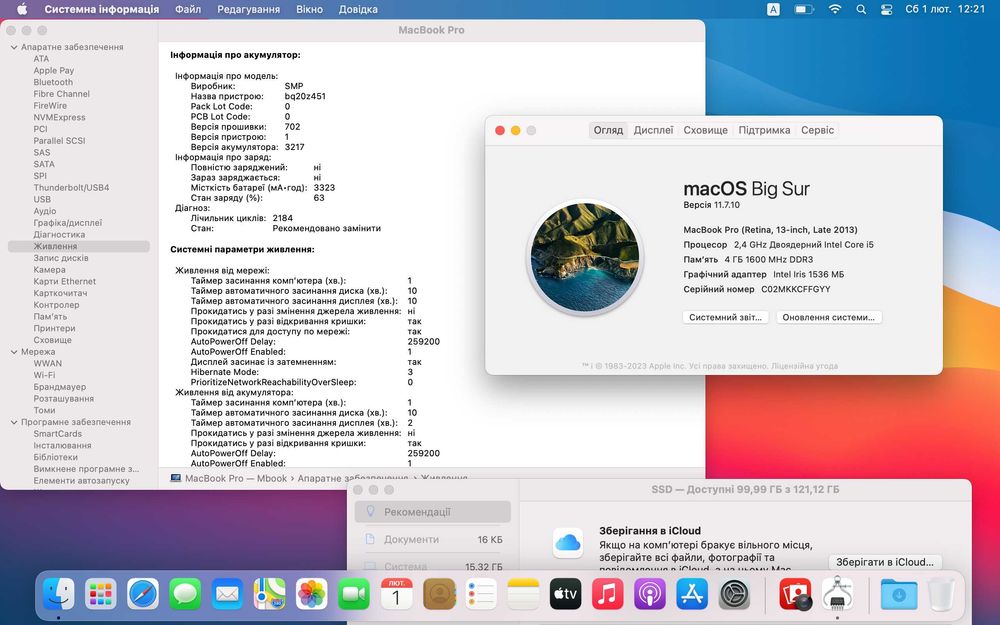Switch to the Сховище tab
Image resolution: width=1000 pixels, height=625 pixels.
click(705, 130)
